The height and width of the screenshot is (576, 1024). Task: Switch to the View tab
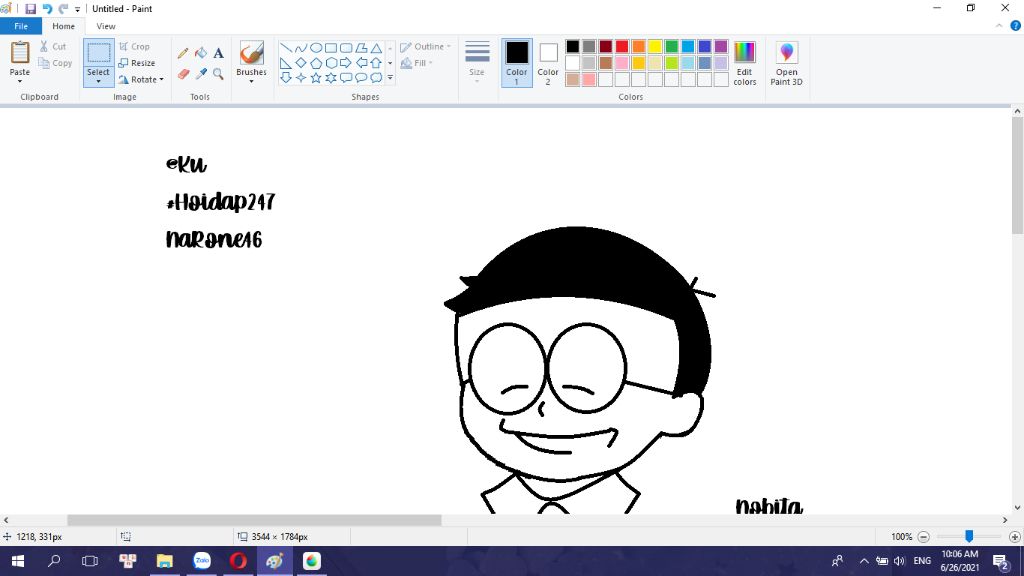pyautogui.click(x=106, y=26)
